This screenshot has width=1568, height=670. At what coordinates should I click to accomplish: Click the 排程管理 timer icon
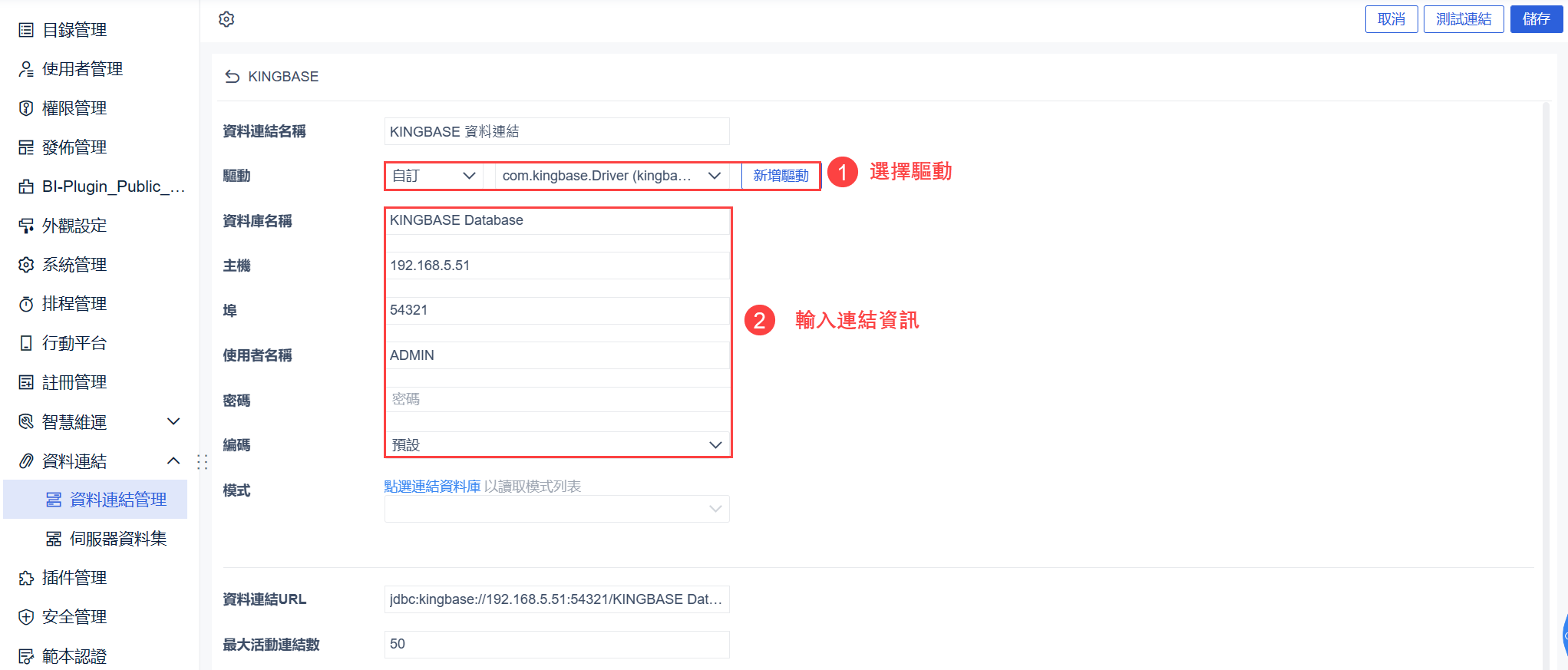pos(26,304)
